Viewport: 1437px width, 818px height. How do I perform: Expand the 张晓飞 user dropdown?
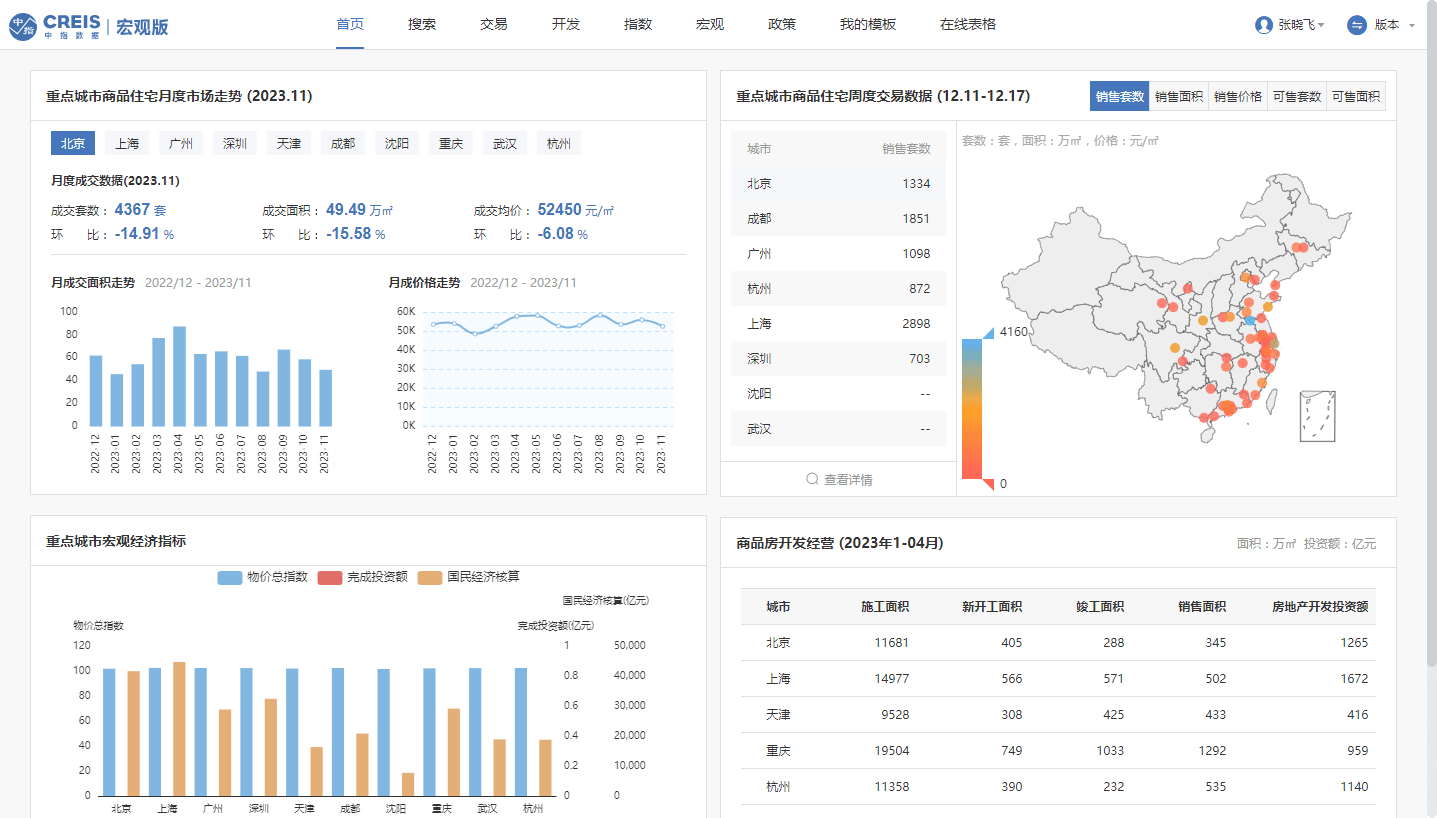tap(1321, 25)
